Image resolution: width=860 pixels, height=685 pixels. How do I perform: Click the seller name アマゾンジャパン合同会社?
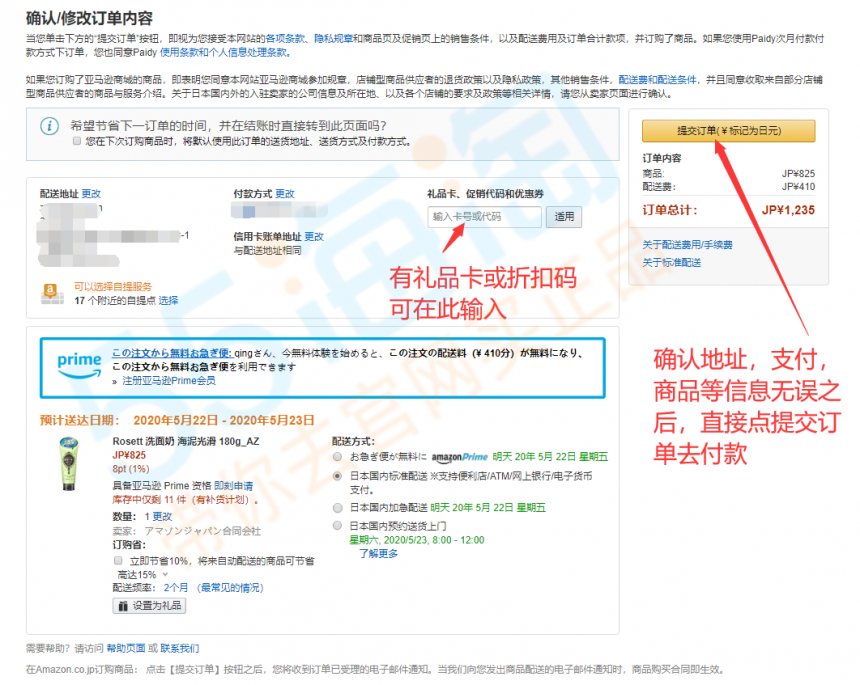point(202,531)
